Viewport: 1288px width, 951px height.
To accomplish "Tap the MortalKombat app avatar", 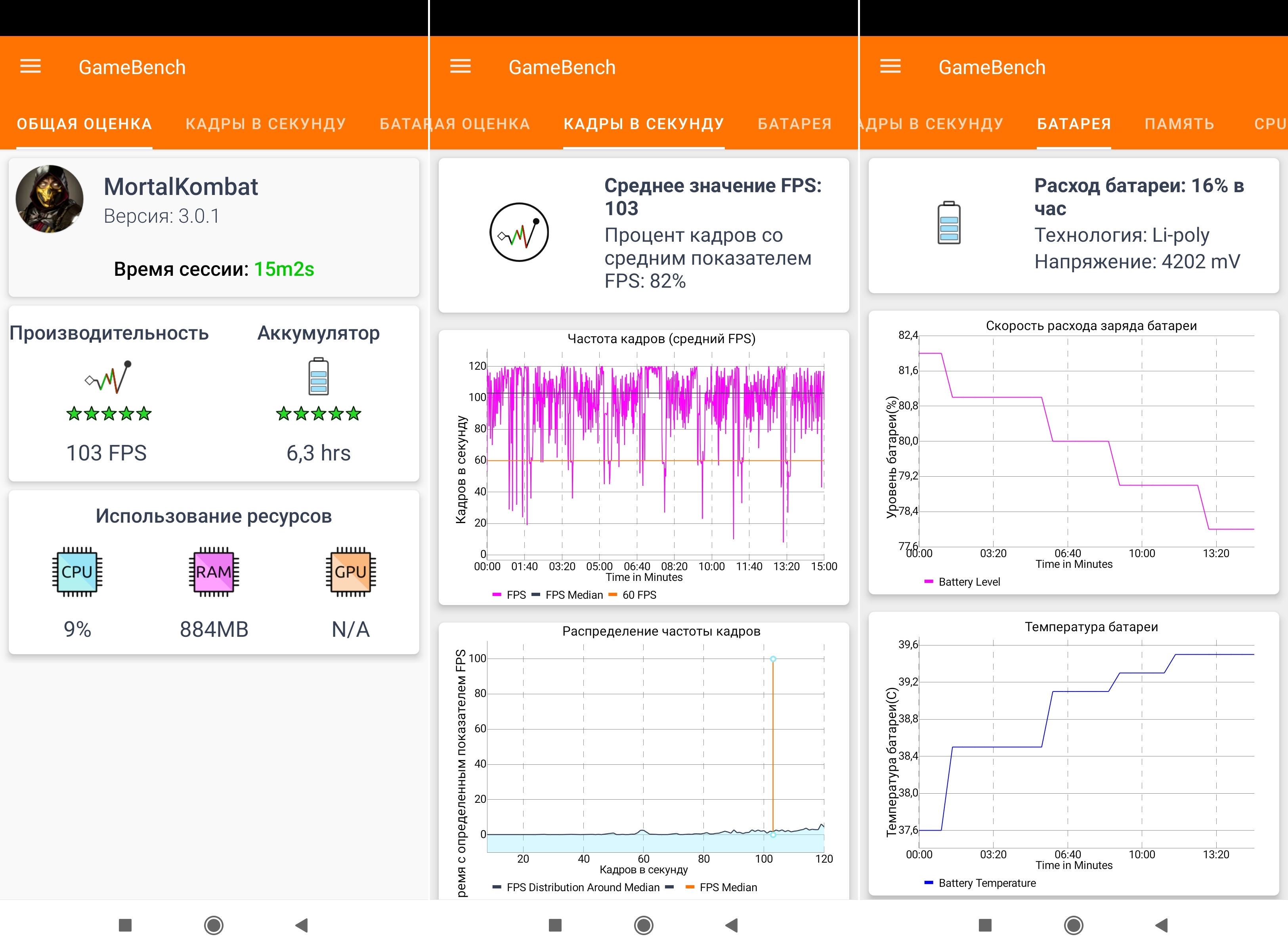I will click(50, 199).
